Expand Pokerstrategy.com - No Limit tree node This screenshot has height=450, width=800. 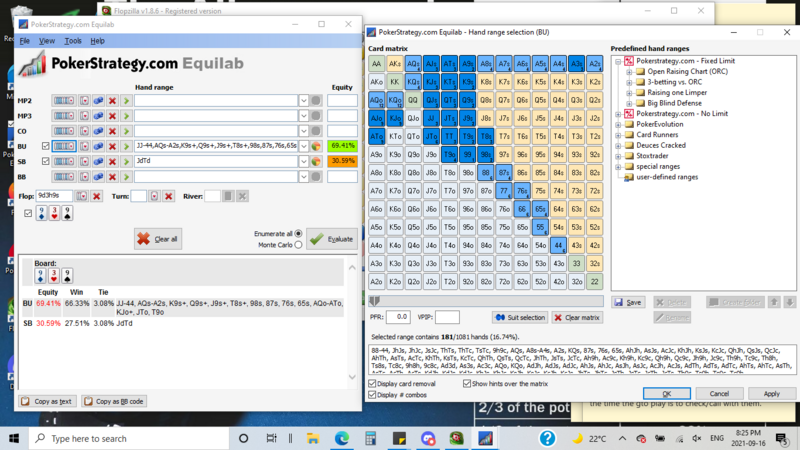(618, 114)
